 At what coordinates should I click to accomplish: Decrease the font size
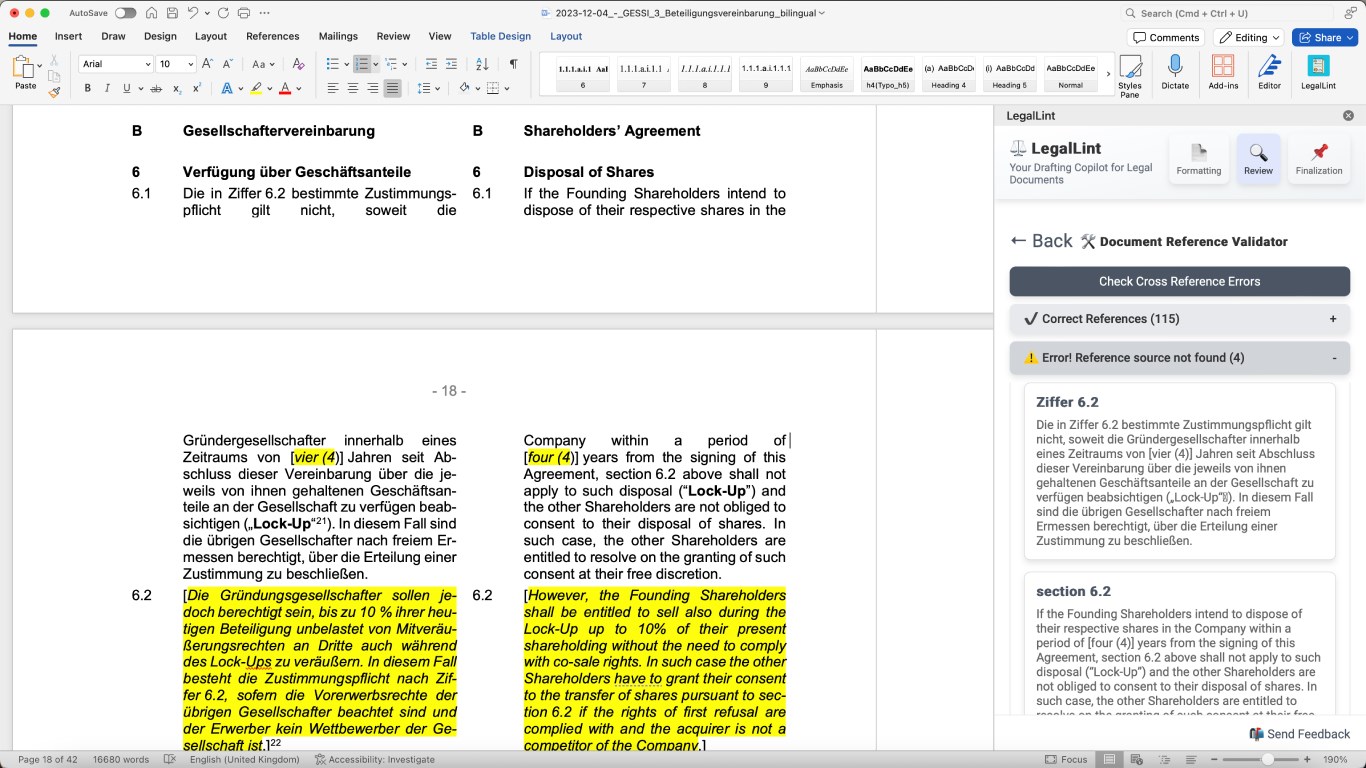228,64
